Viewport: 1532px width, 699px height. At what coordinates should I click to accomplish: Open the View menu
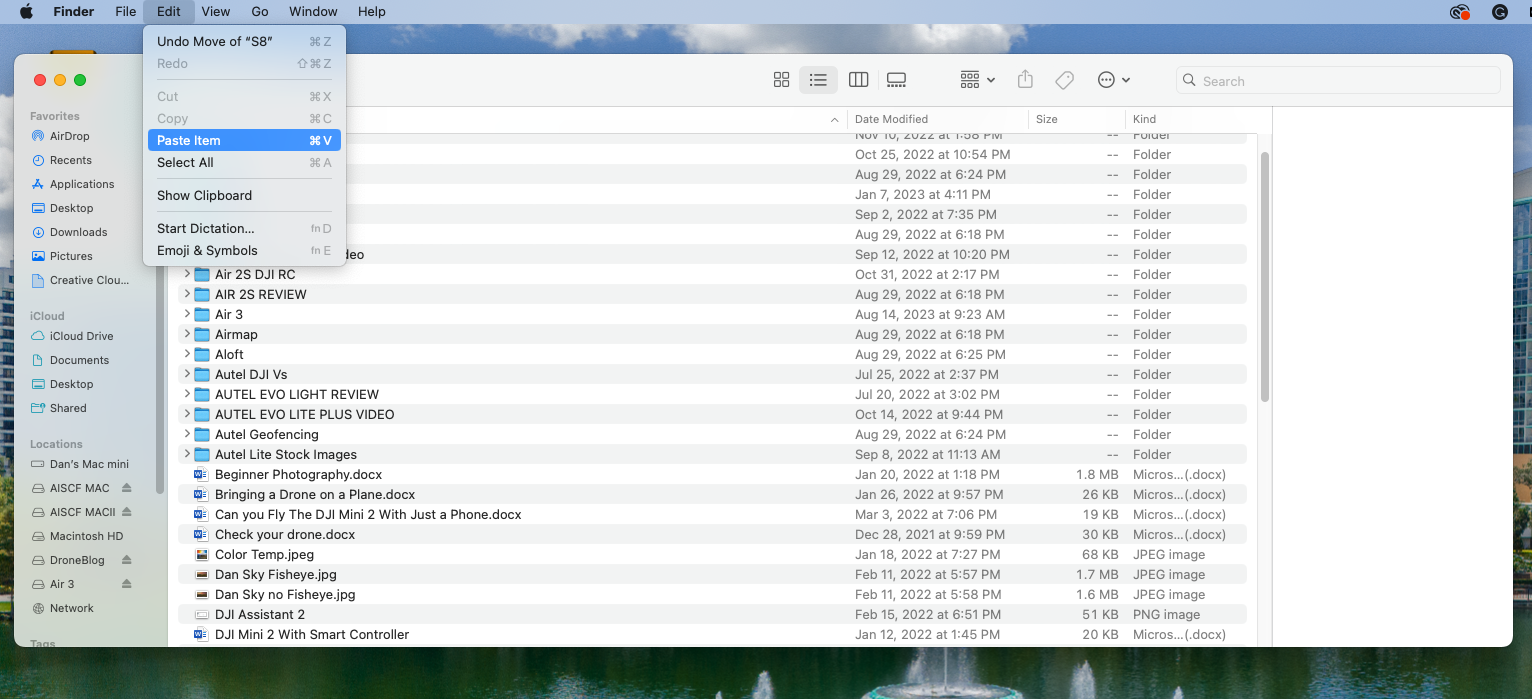(216, 12)
